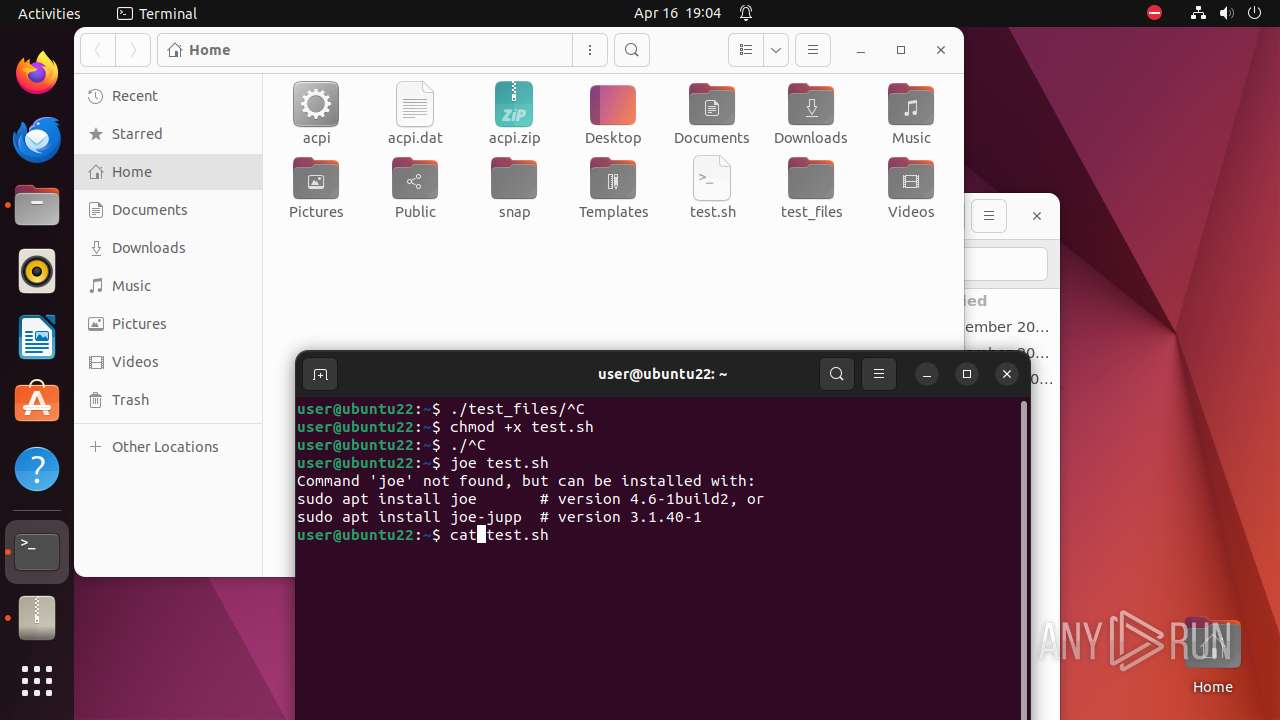
Task: Open Recent in the sidebar
Action: 168,96
